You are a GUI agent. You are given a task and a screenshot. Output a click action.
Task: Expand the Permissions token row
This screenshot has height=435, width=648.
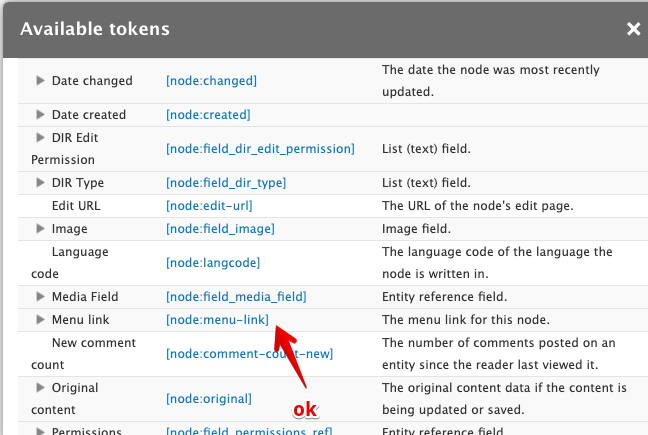coord(40,431)
